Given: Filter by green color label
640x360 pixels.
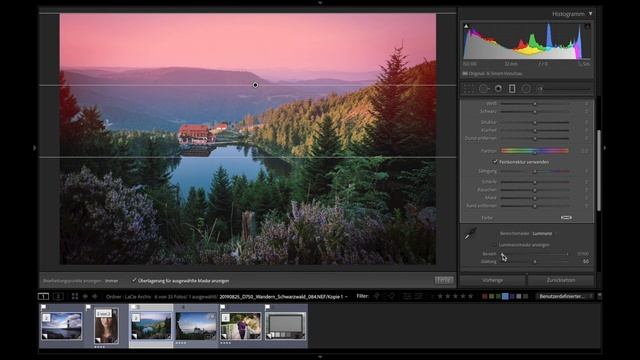Looking at the screenshot, I should 498,296.
